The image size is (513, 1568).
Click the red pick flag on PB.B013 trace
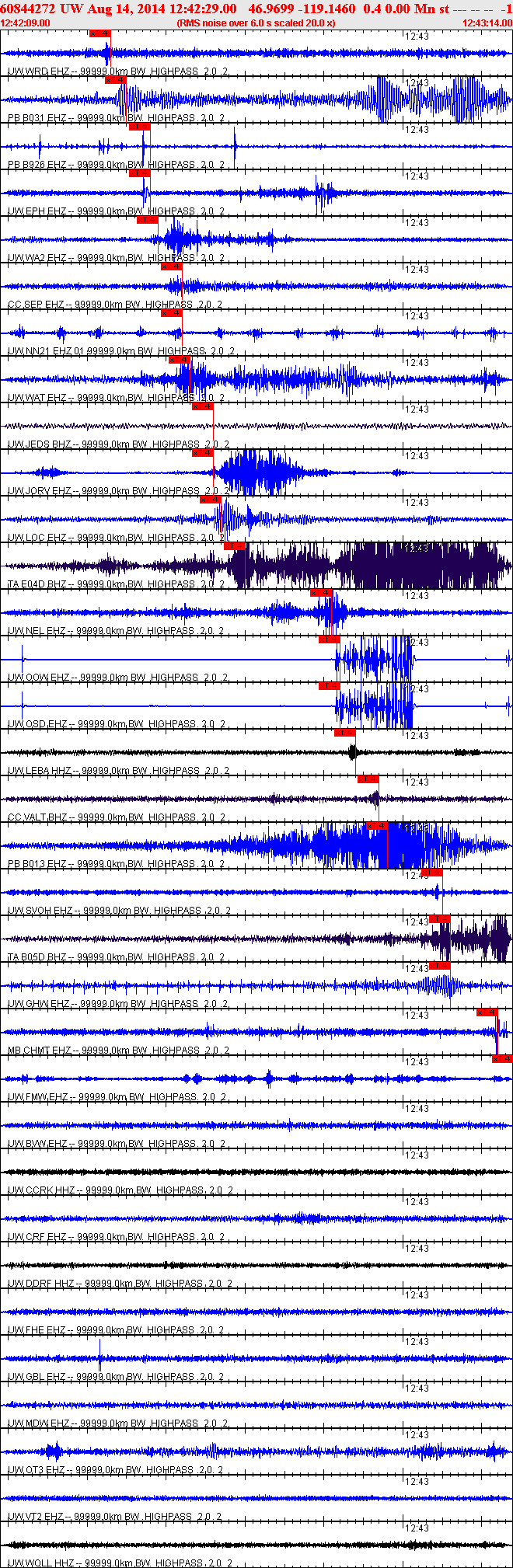pos(376,826)
